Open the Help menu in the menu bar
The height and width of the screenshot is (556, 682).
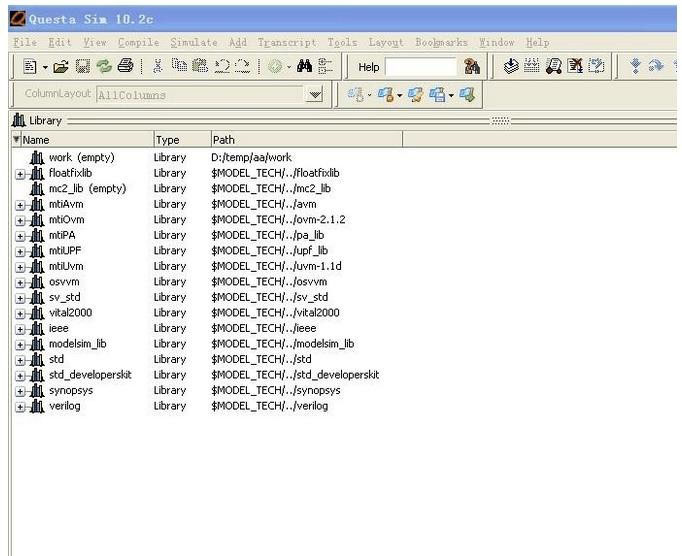pos(538,42)
